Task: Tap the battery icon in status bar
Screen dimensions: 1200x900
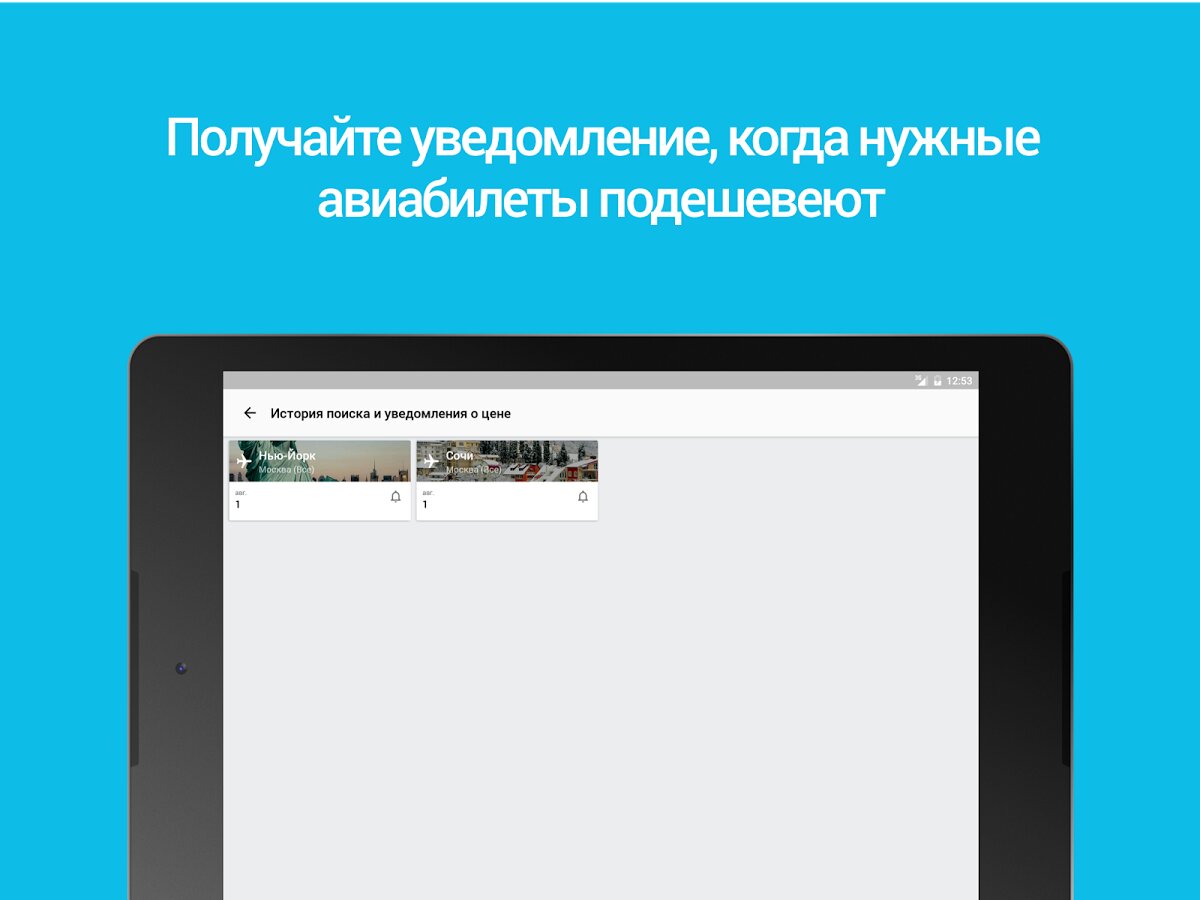Action: (x=937, y=381)
